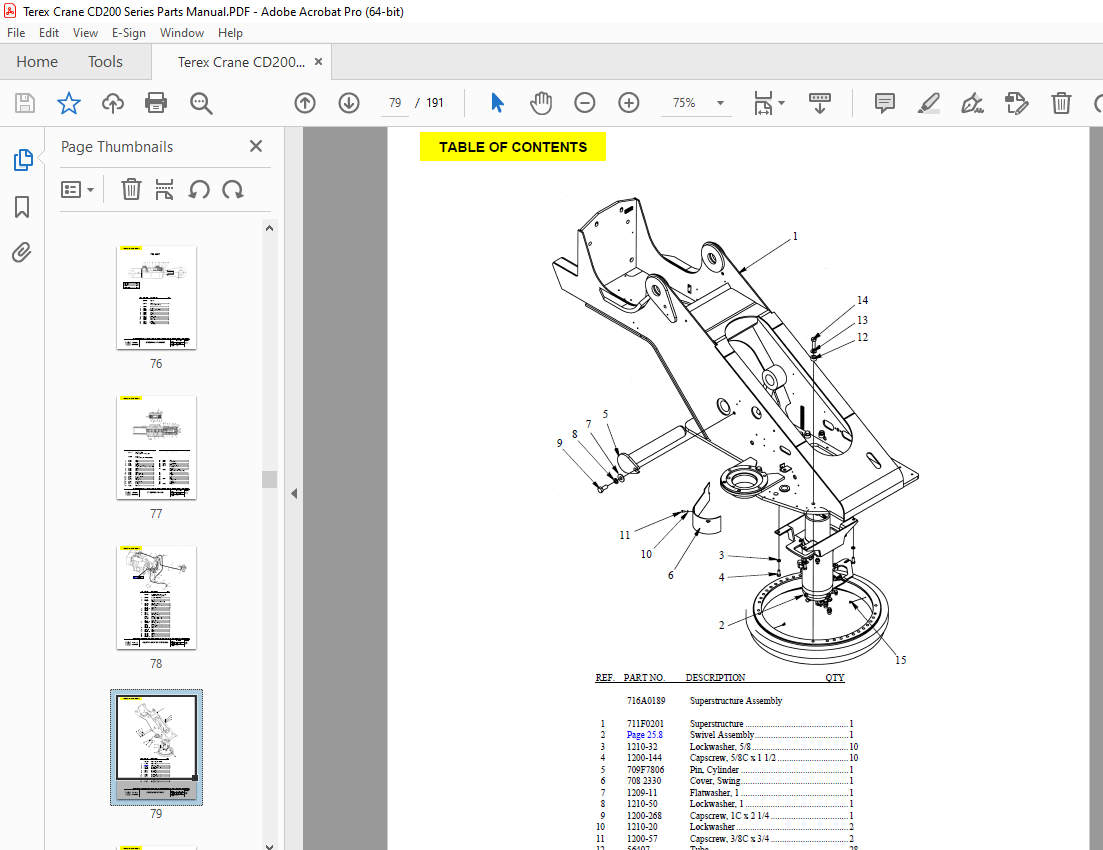
Task: Go to previous page arrow
Action: (x=305, y=103)
